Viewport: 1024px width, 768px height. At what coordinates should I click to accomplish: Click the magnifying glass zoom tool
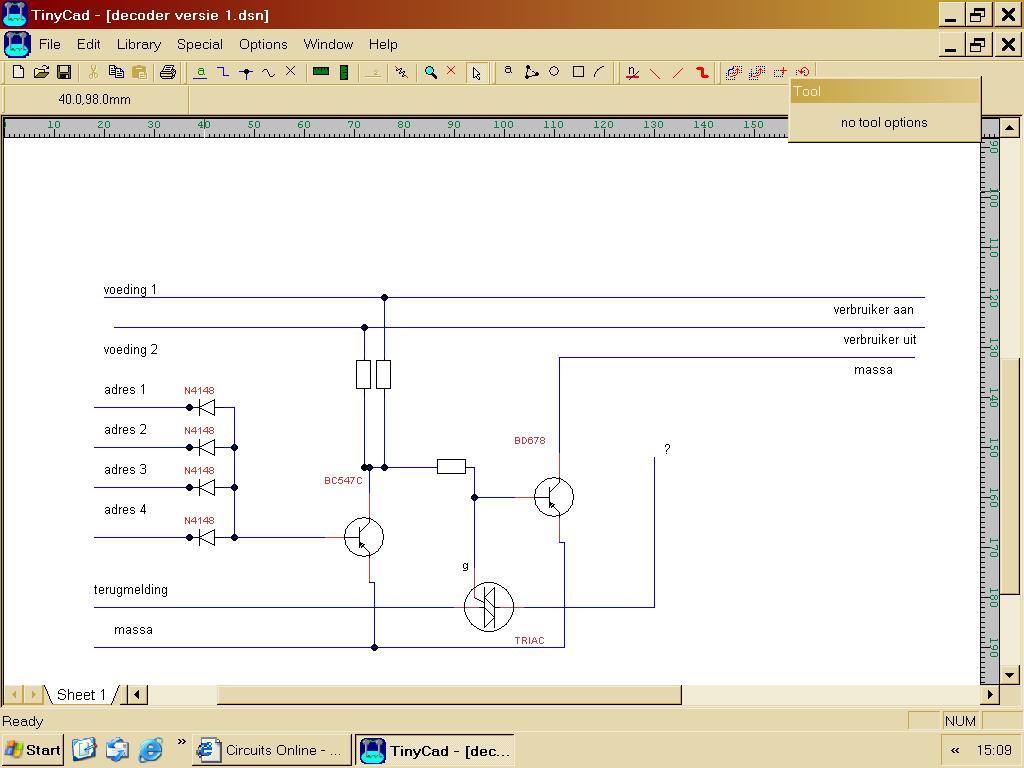click(430, 72)
